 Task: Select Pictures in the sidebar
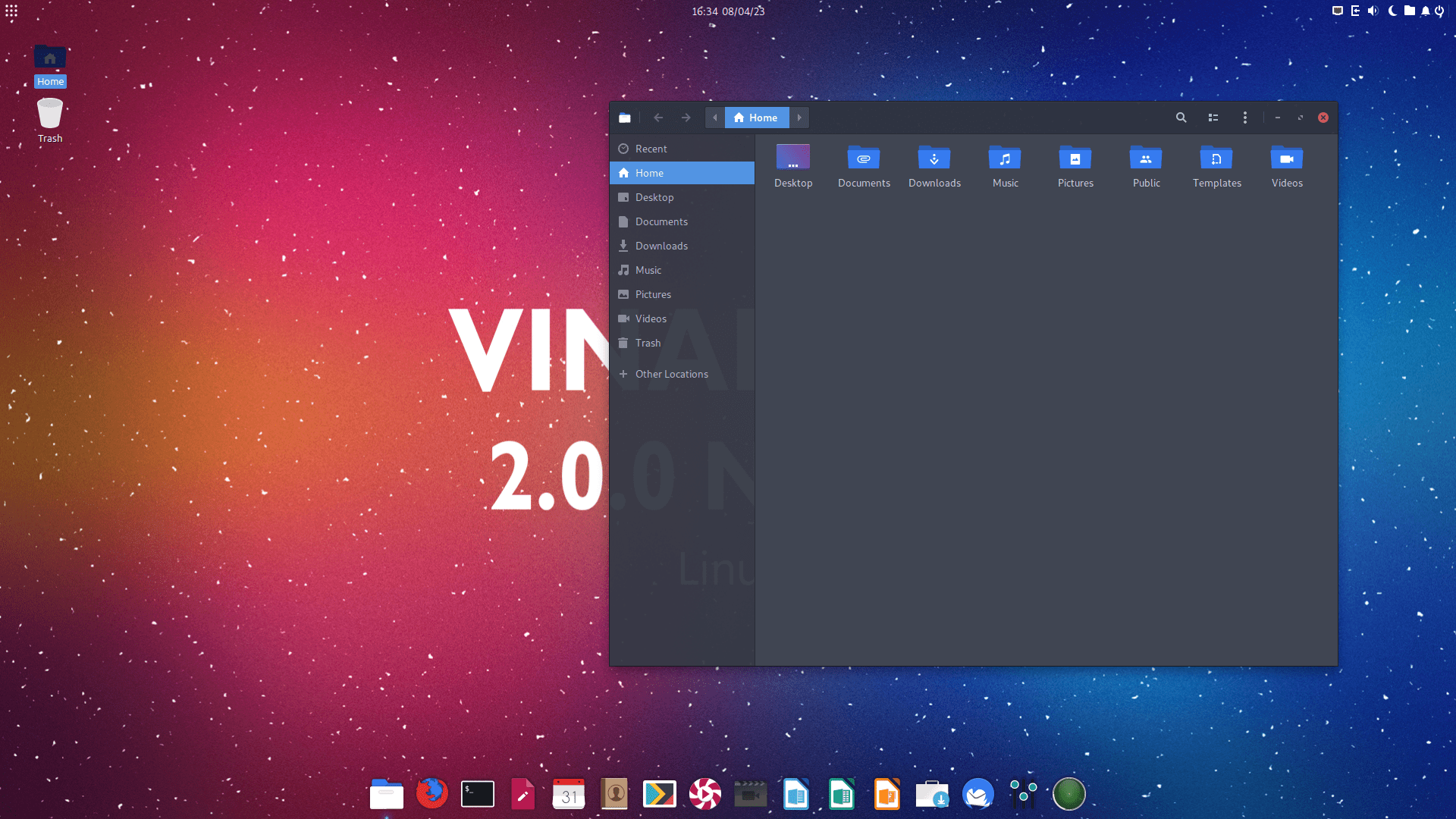682,294
